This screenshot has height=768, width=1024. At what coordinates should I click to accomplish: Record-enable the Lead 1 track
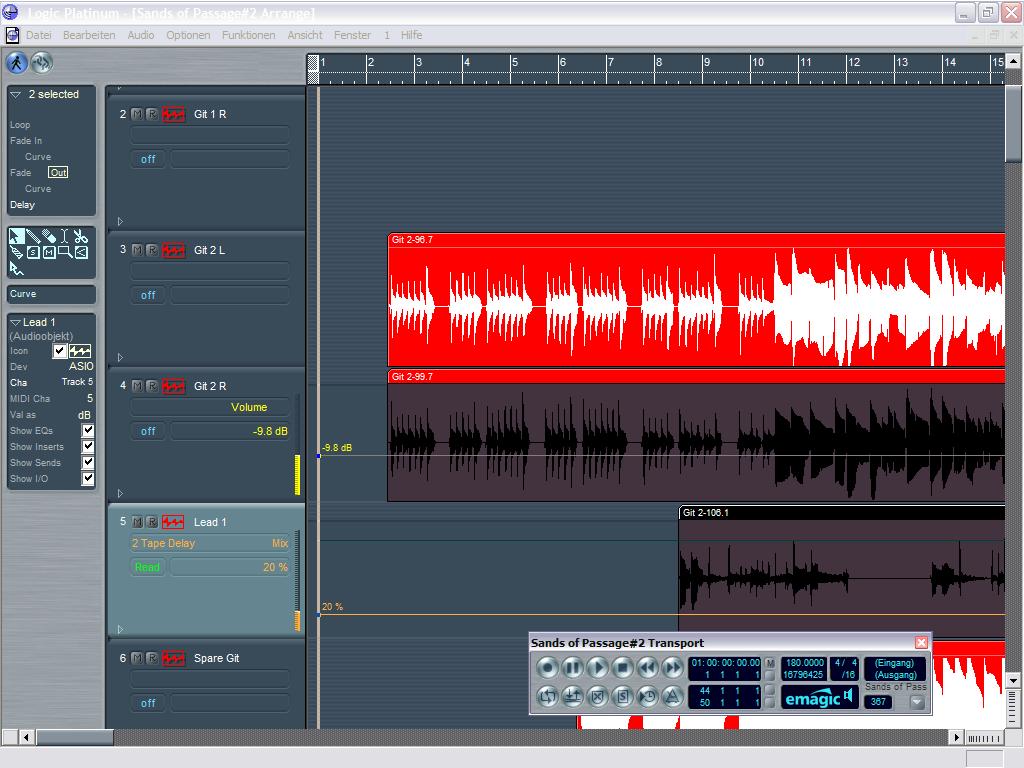click(x=152, y=522)
